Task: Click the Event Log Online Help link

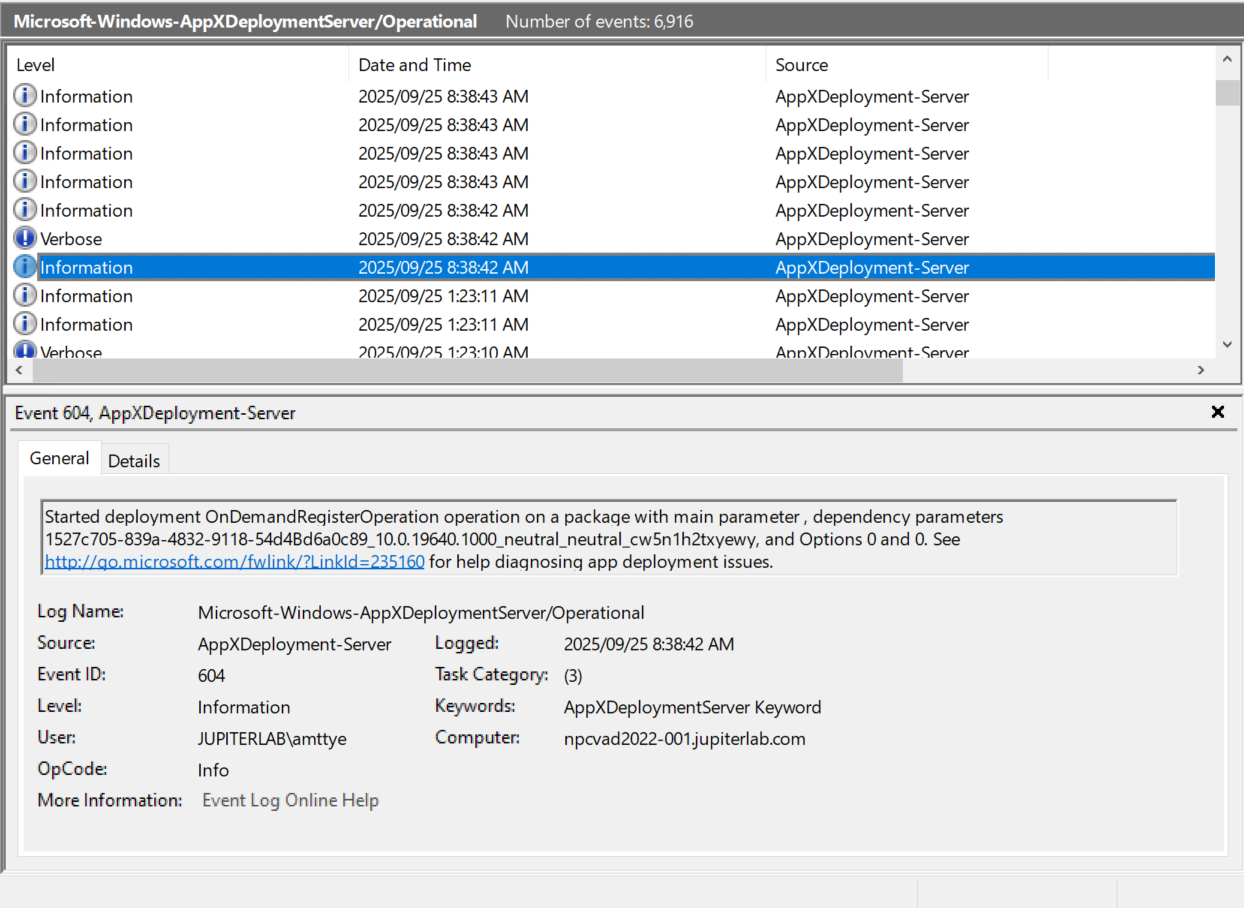Action: [x=290, y=800]
